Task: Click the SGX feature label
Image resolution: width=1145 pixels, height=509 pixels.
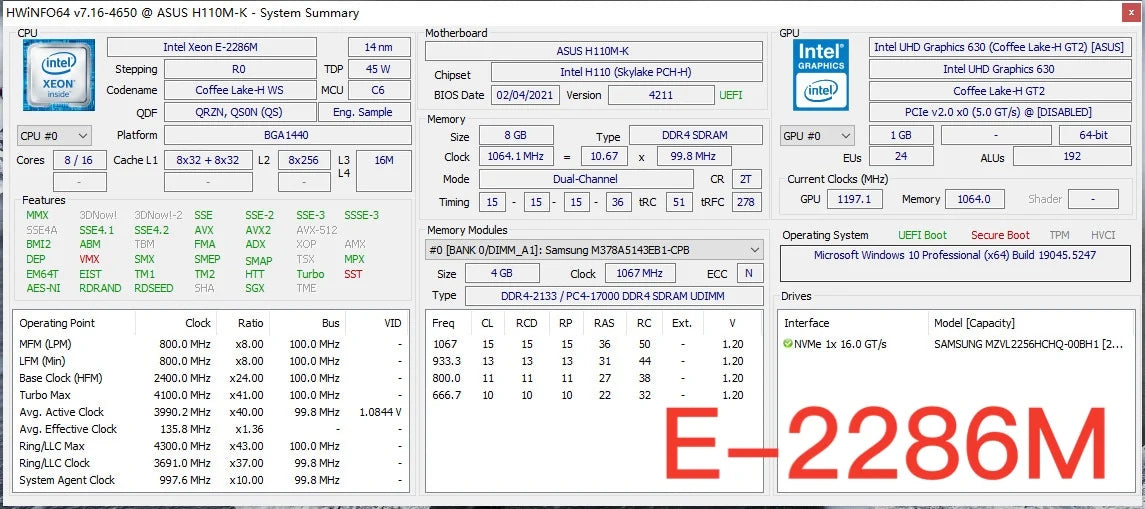Action: [x=256, y=288]
